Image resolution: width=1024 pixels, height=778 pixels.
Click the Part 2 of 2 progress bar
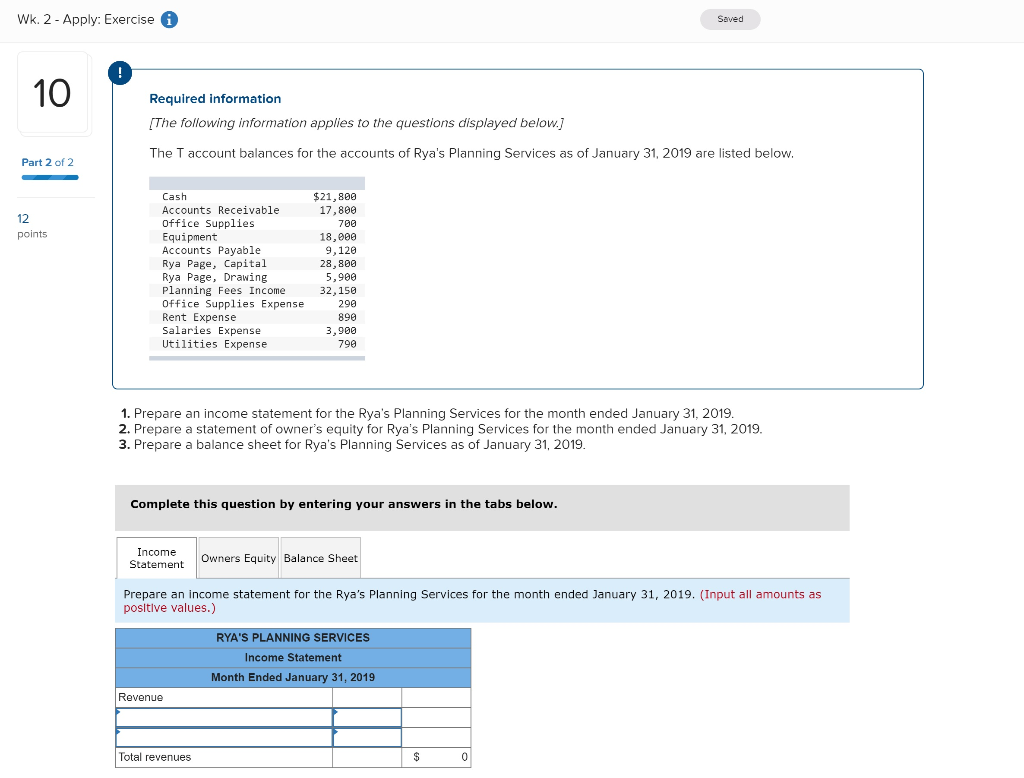[x=49, y=176]
